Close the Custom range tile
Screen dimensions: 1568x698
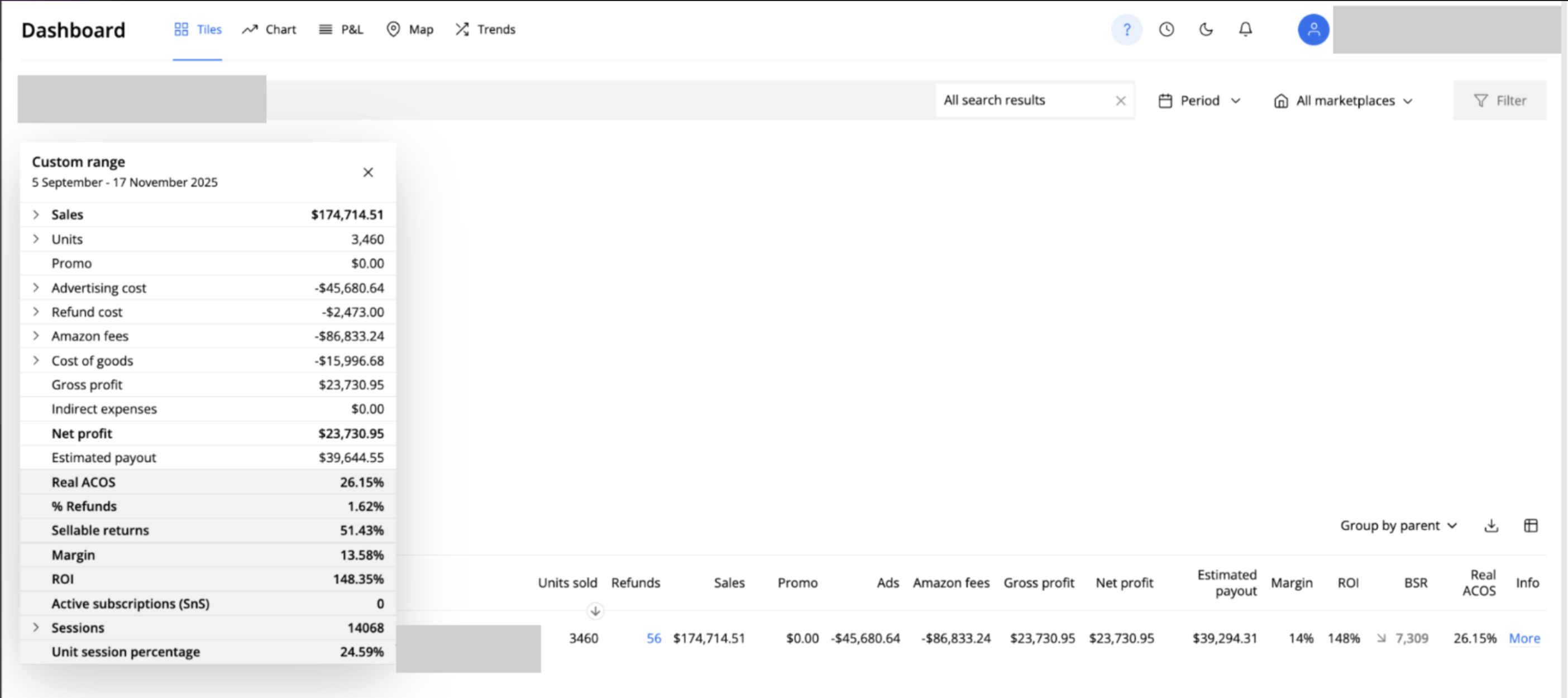point(367,172)
